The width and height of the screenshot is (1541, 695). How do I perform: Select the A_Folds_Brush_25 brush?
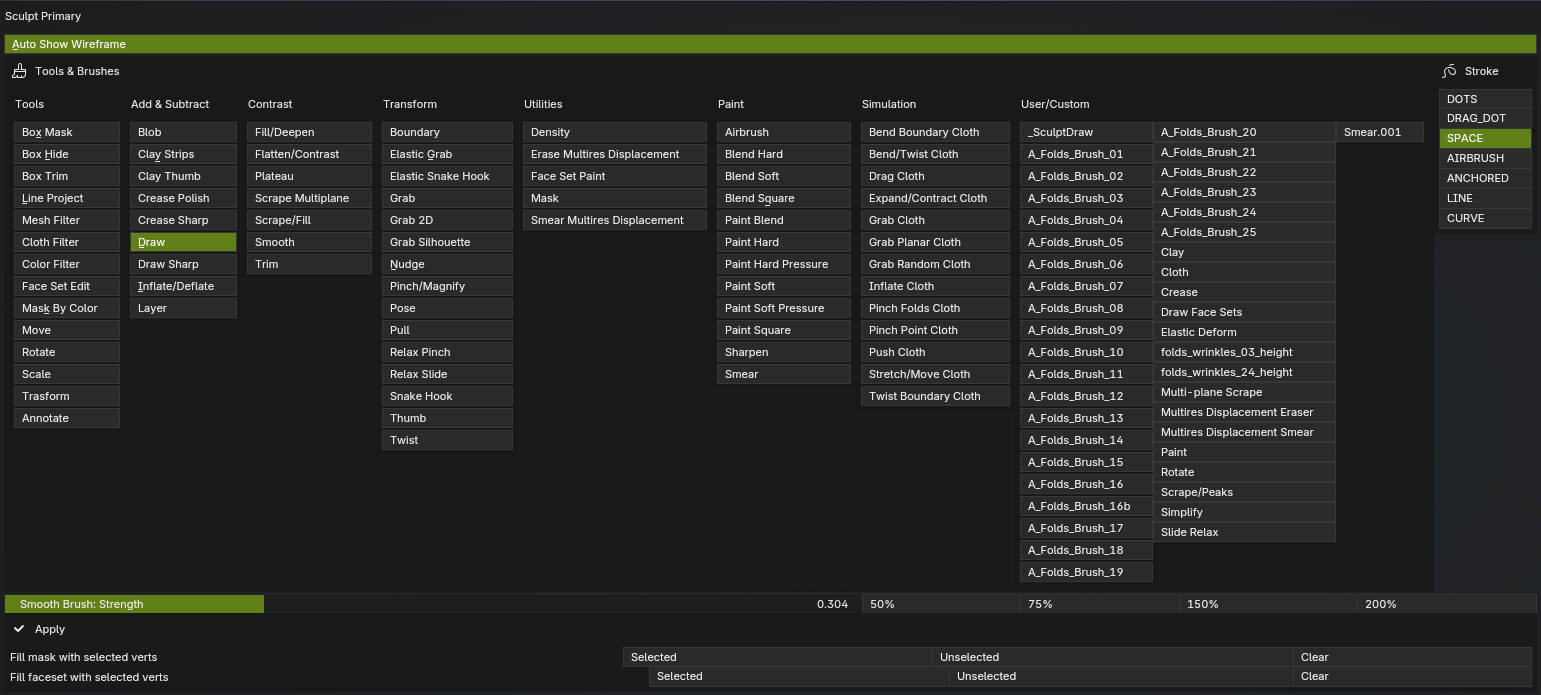point(1245,232)
